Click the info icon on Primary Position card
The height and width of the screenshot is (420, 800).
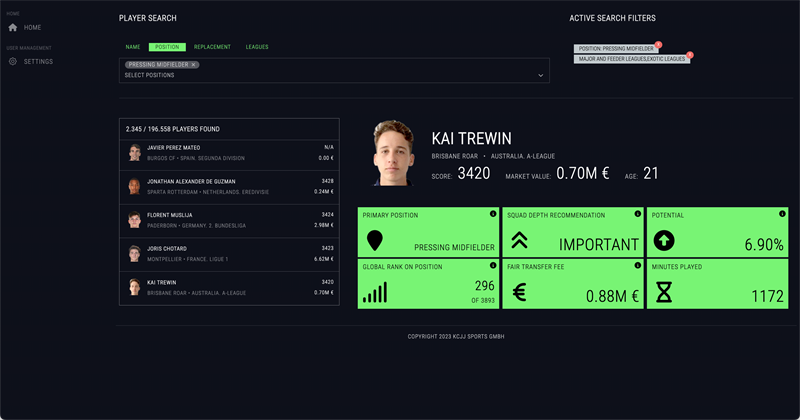[x=492, y=214]
